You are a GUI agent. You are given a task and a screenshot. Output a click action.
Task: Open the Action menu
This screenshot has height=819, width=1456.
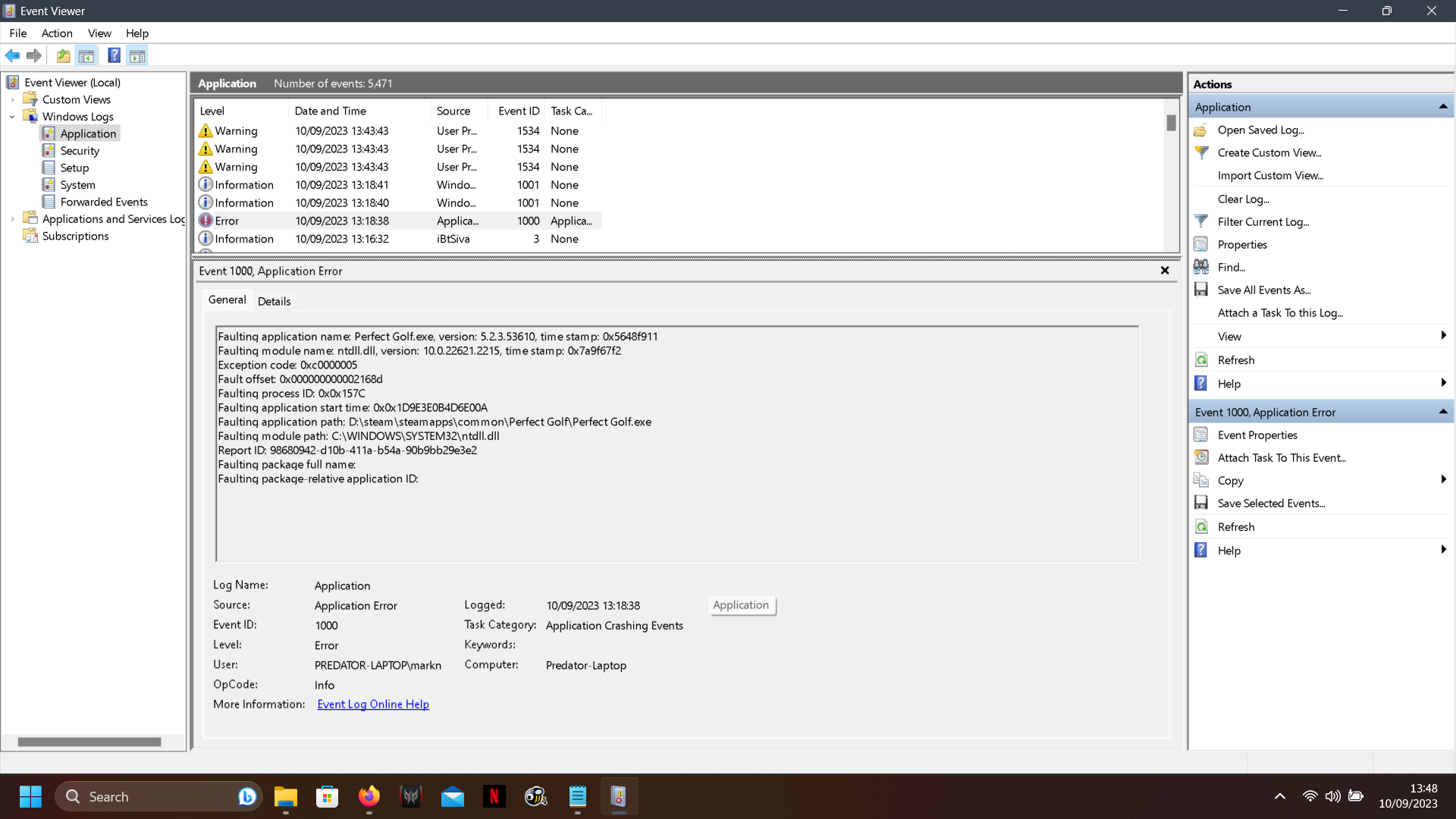coord(57,33)
